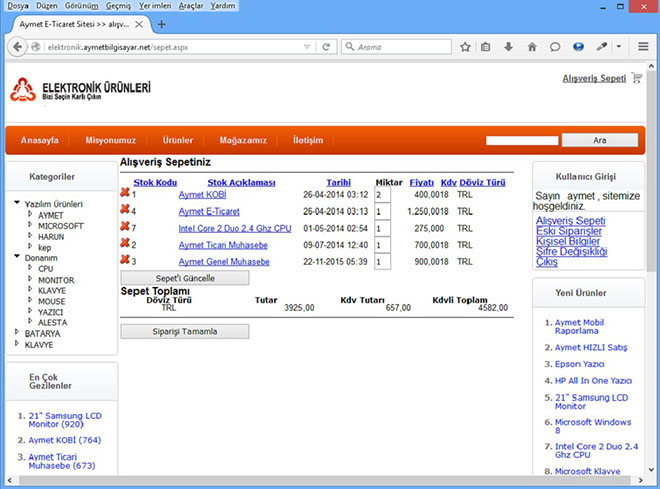Open Ürünler in the orange navbar

click(x=178, y=140)
